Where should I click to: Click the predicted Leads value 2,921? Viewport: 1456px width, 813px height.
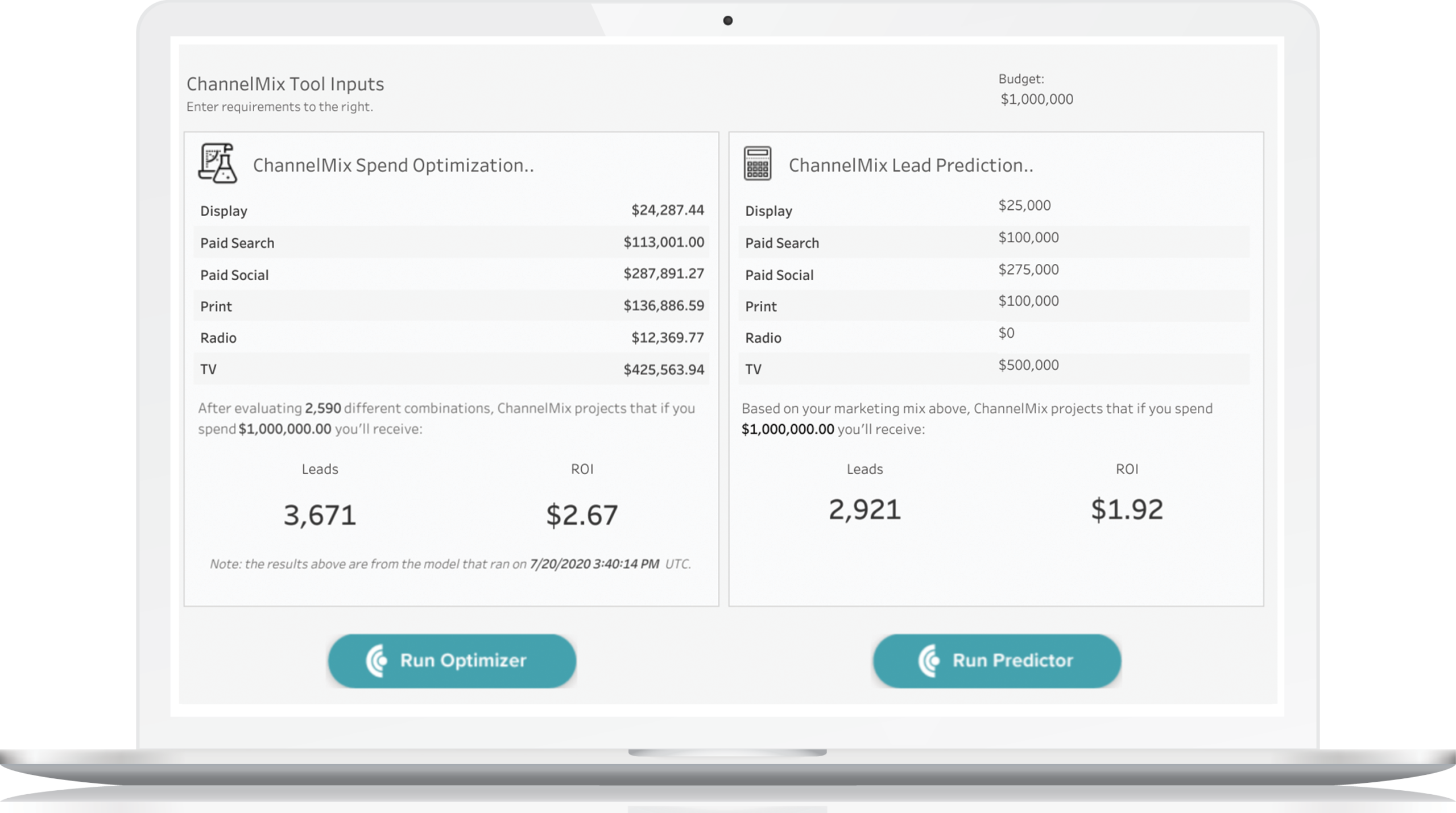tap(864, 509)
